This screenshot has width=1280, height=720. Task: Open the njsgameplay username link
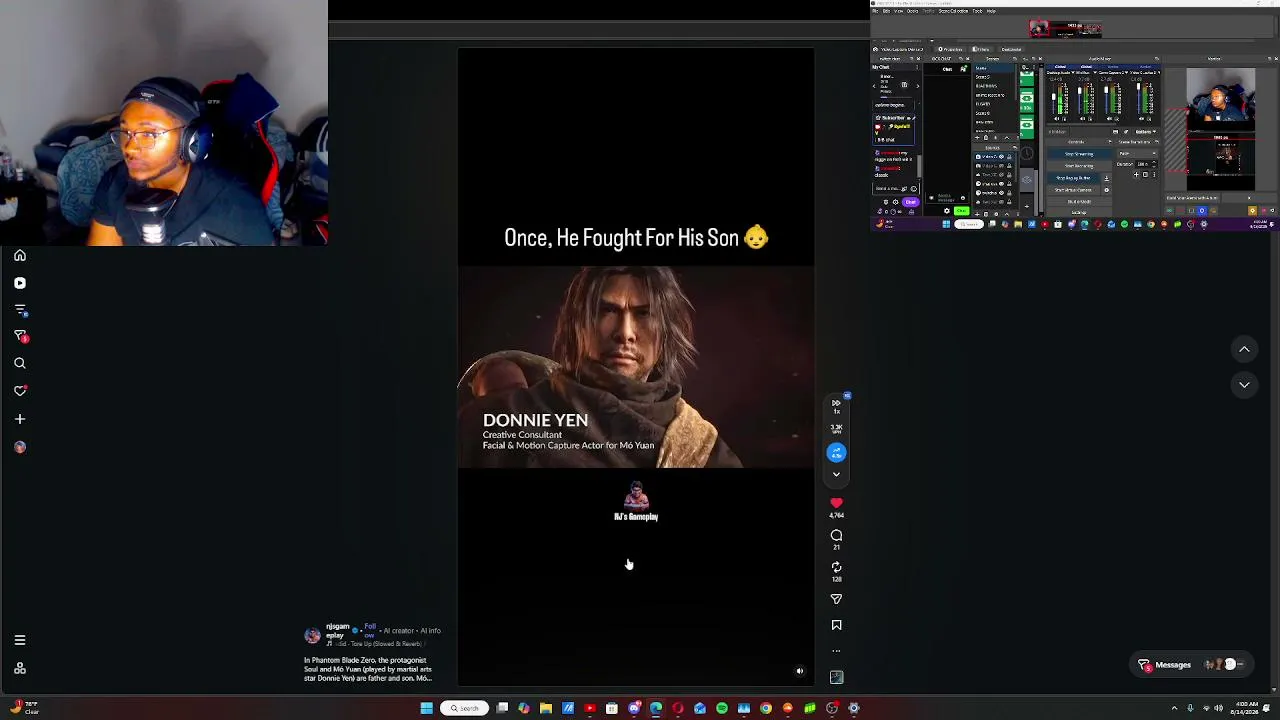pos(337,631)
